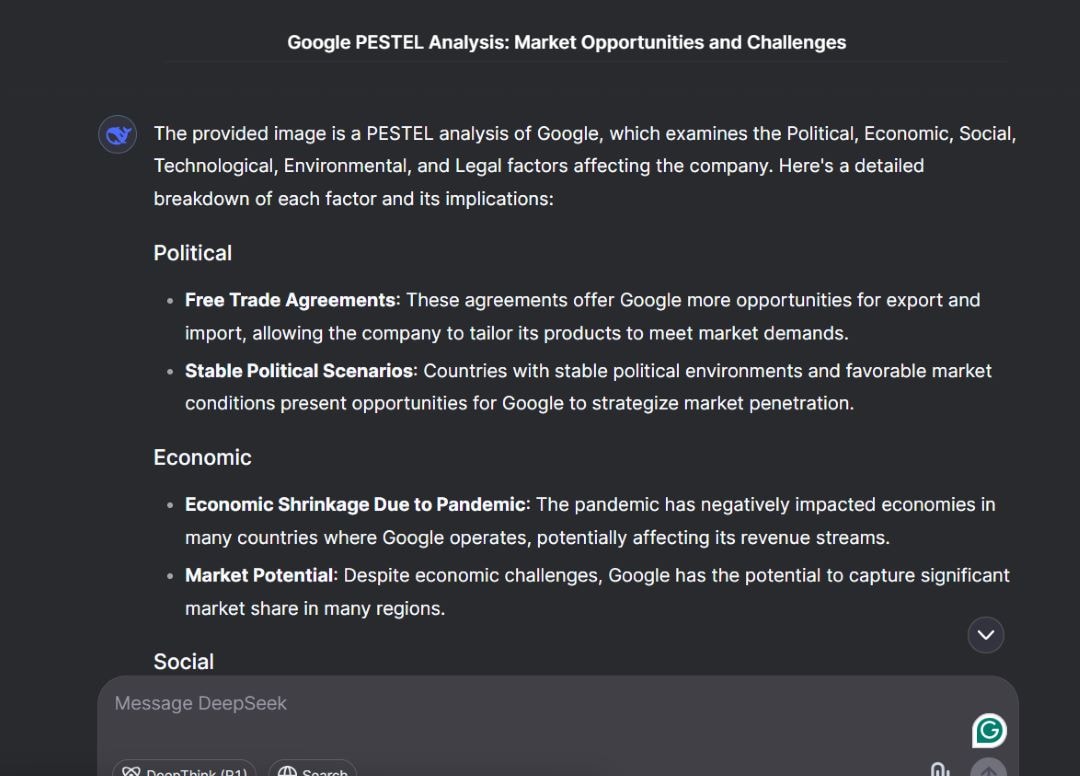Enable the Search web toggle
The height and width of the screenshot is (776, 1080).
click(x=313, y=768)
